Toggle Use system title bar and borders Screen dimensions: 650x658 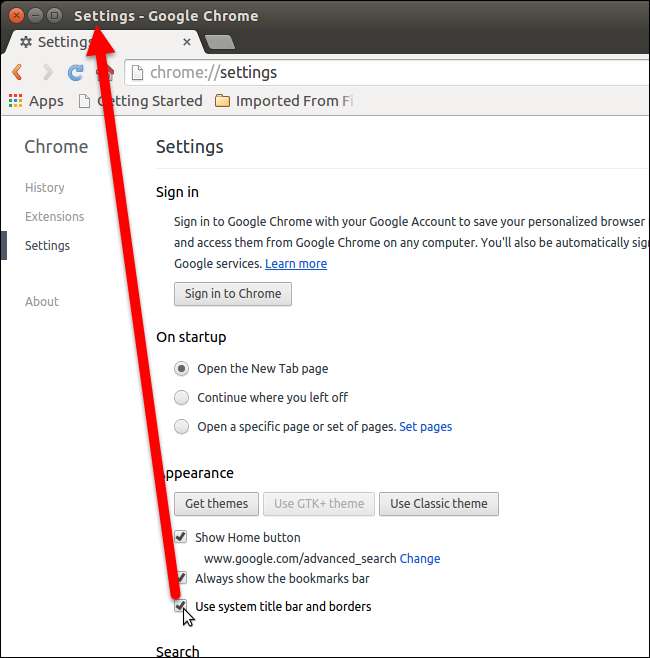(181, 606)
